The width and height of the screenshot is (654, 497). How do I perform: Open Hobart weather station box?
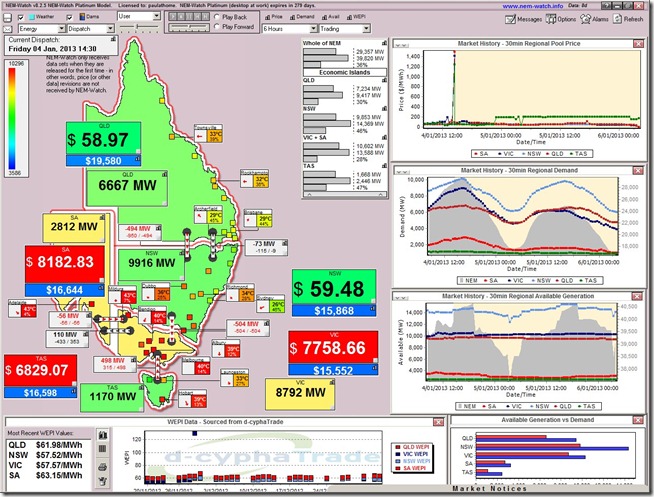pyautogui.click(x=193, y=399)
